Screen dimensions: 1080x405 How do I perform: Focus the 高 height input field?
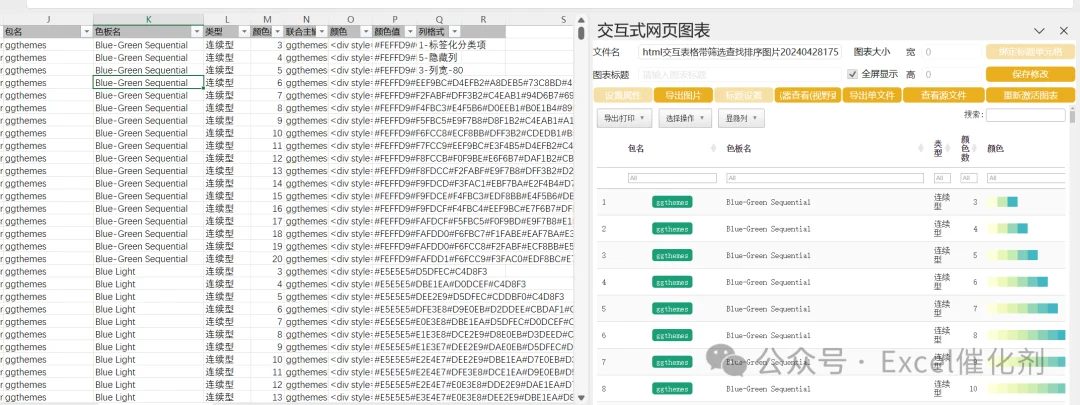pos(951,74)
